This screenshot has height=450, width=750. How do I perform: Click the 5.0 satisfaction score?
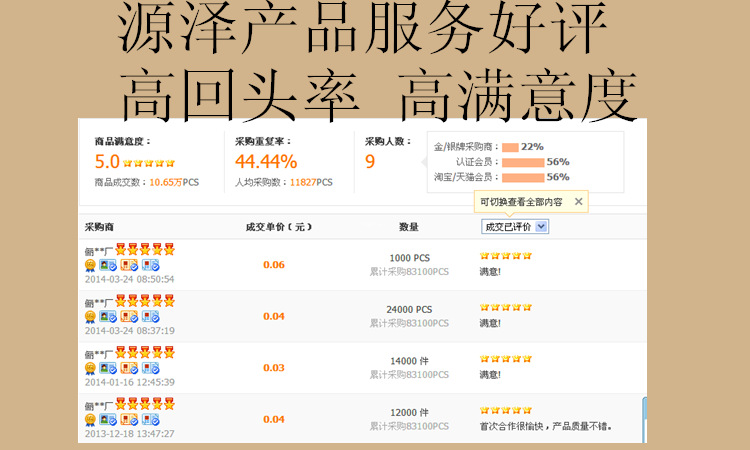pos(107,162)
